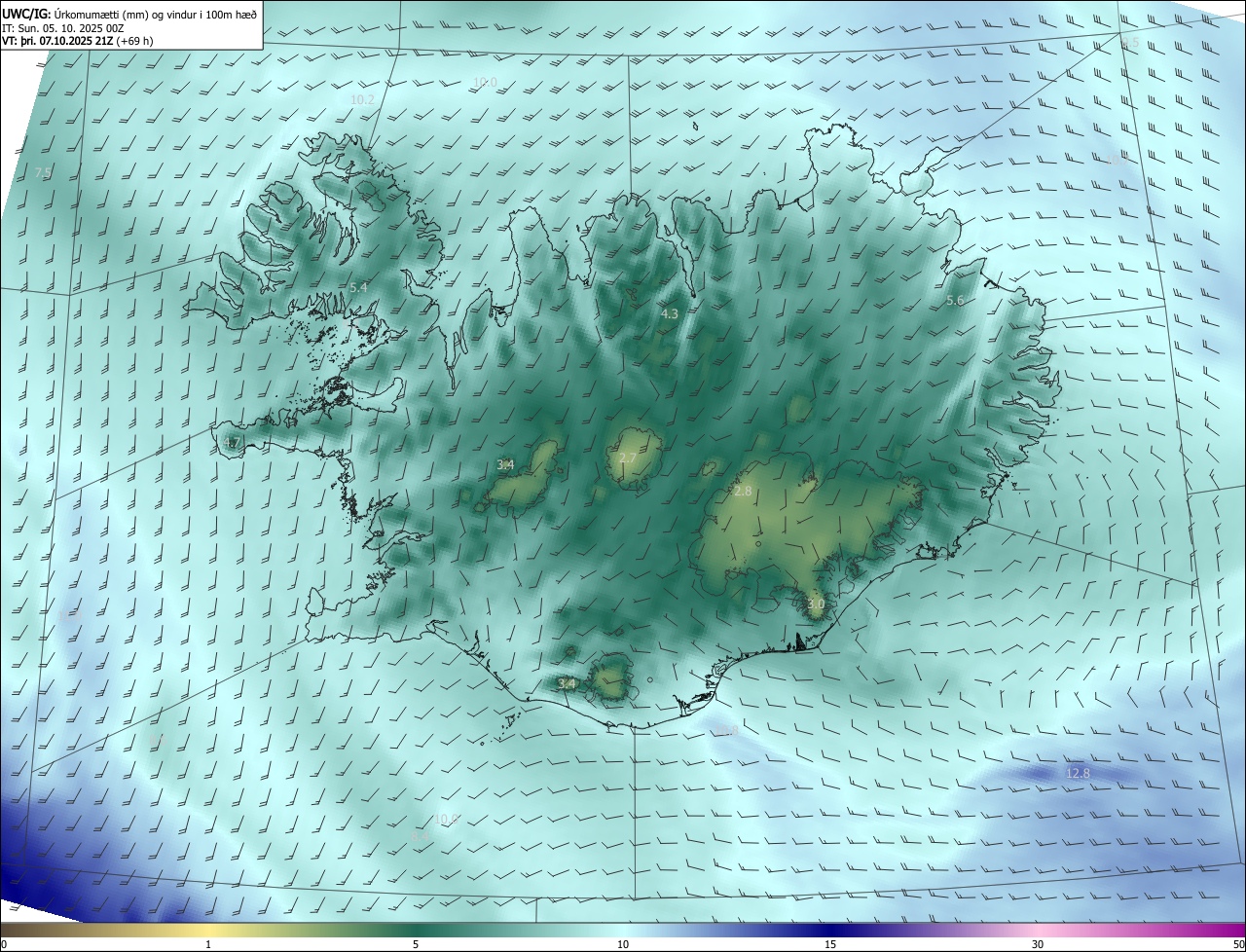The width and height of the screenshot is (1246, 952).
Task: Click the 2.8 value label on Vatnajökull
Action: [743, 492]
